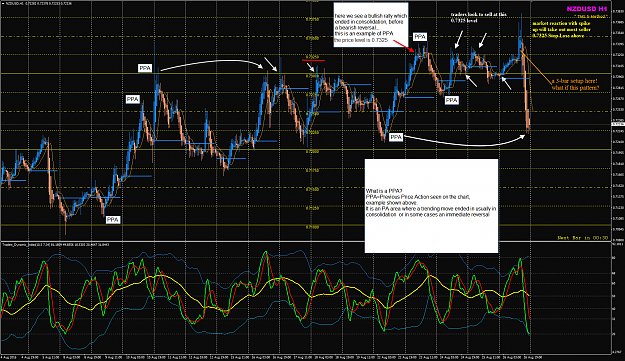
Task: Click yellow 'market reaction with spike' note
Action: pyautogui.click(x=562, y=29)
